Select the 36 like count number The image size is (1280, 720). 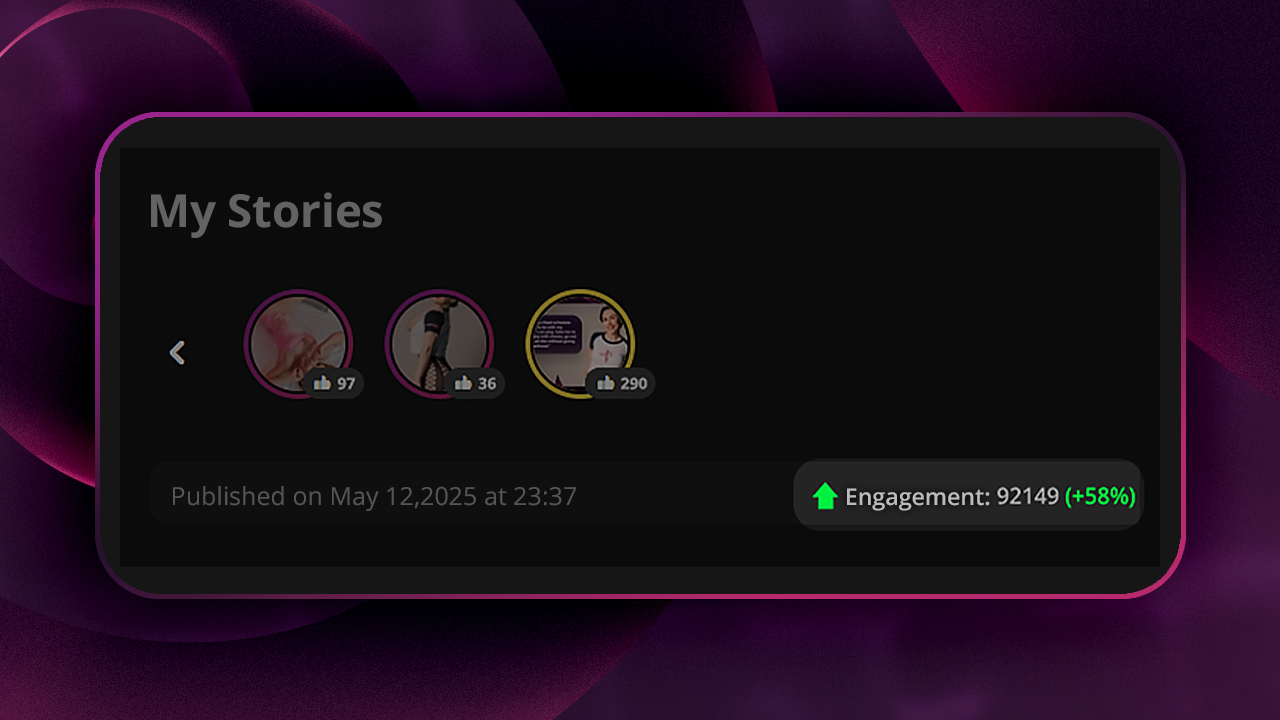coord(487,384)
